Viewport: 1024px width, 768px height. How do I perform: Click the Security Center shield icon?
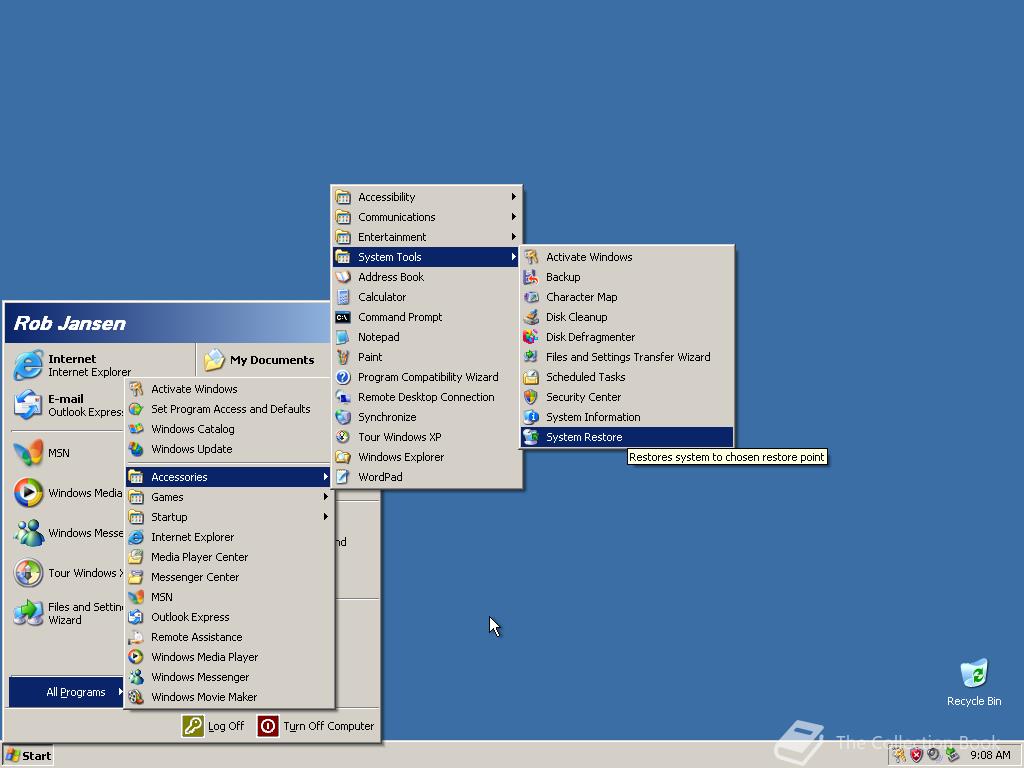click(531, 397)
